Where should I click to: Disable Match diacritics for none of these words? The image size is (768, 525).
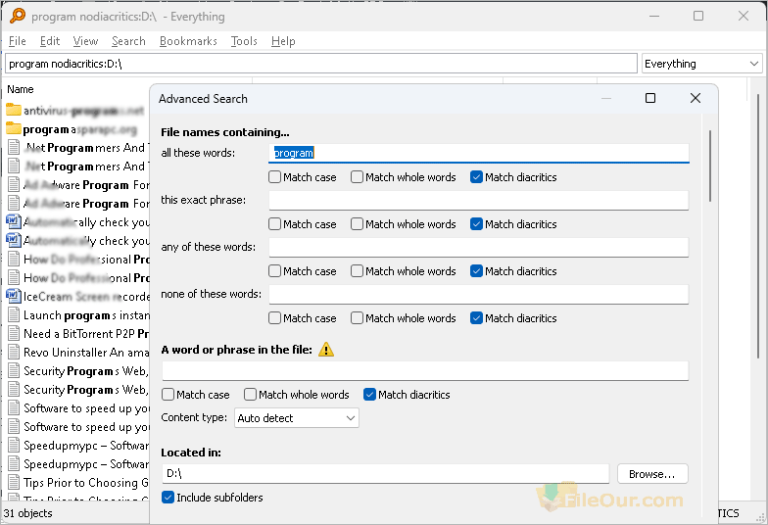(477, 318)
